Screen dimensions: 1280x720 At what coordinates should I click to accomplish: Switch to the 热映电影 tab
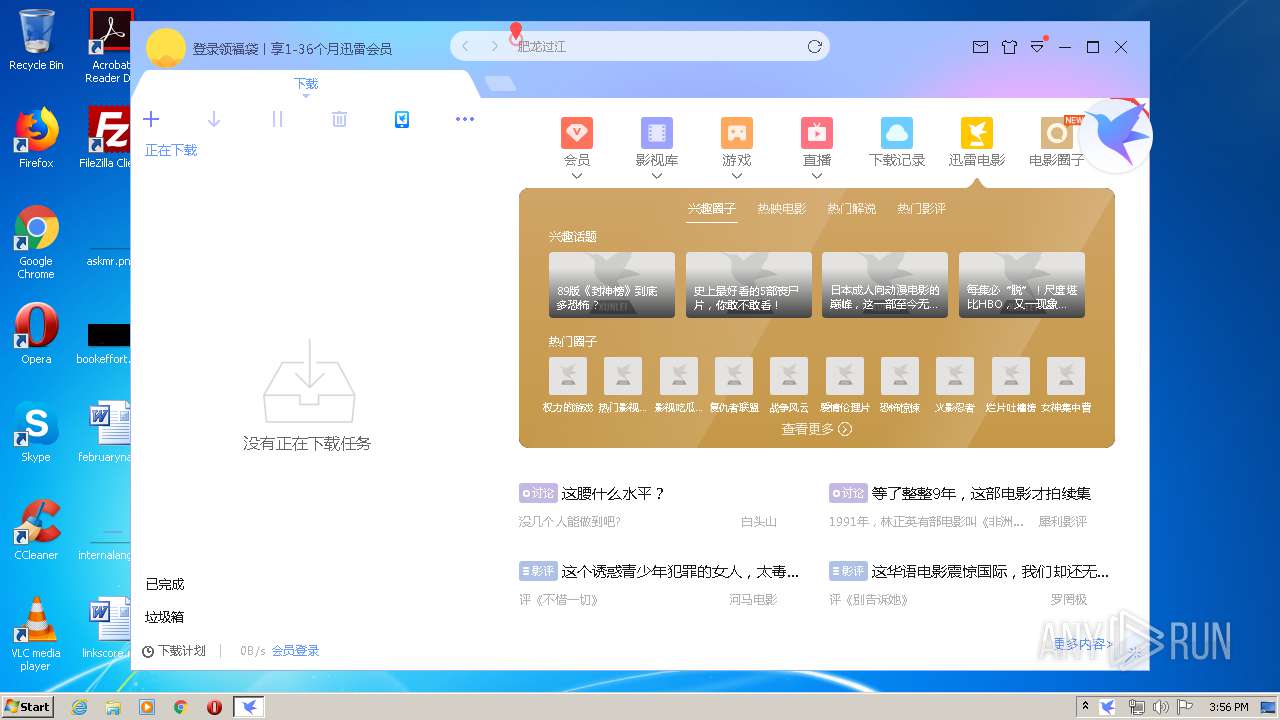click(782, 209)
